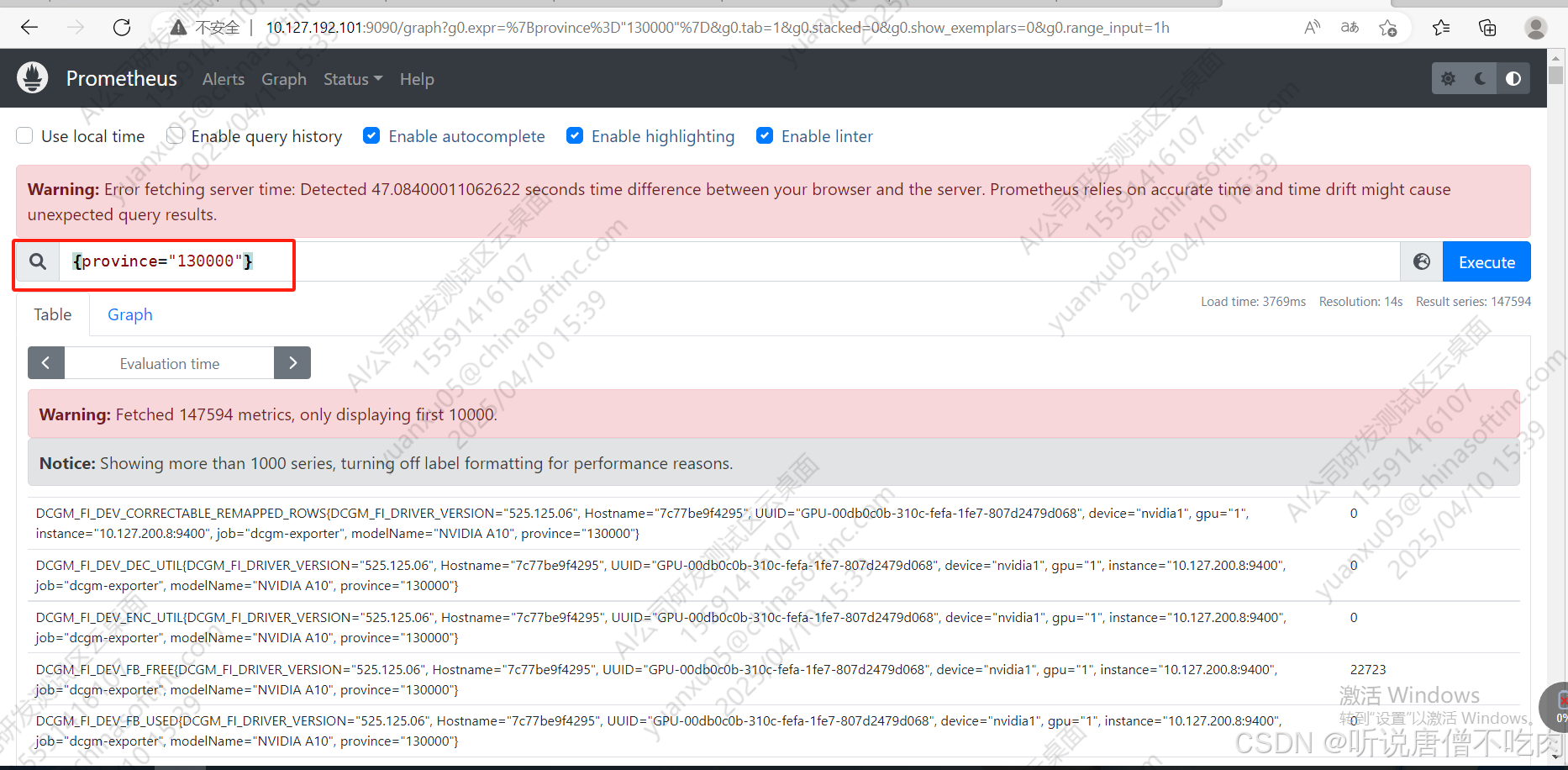Click the Prometheus flame logo

tap(33, 78)
